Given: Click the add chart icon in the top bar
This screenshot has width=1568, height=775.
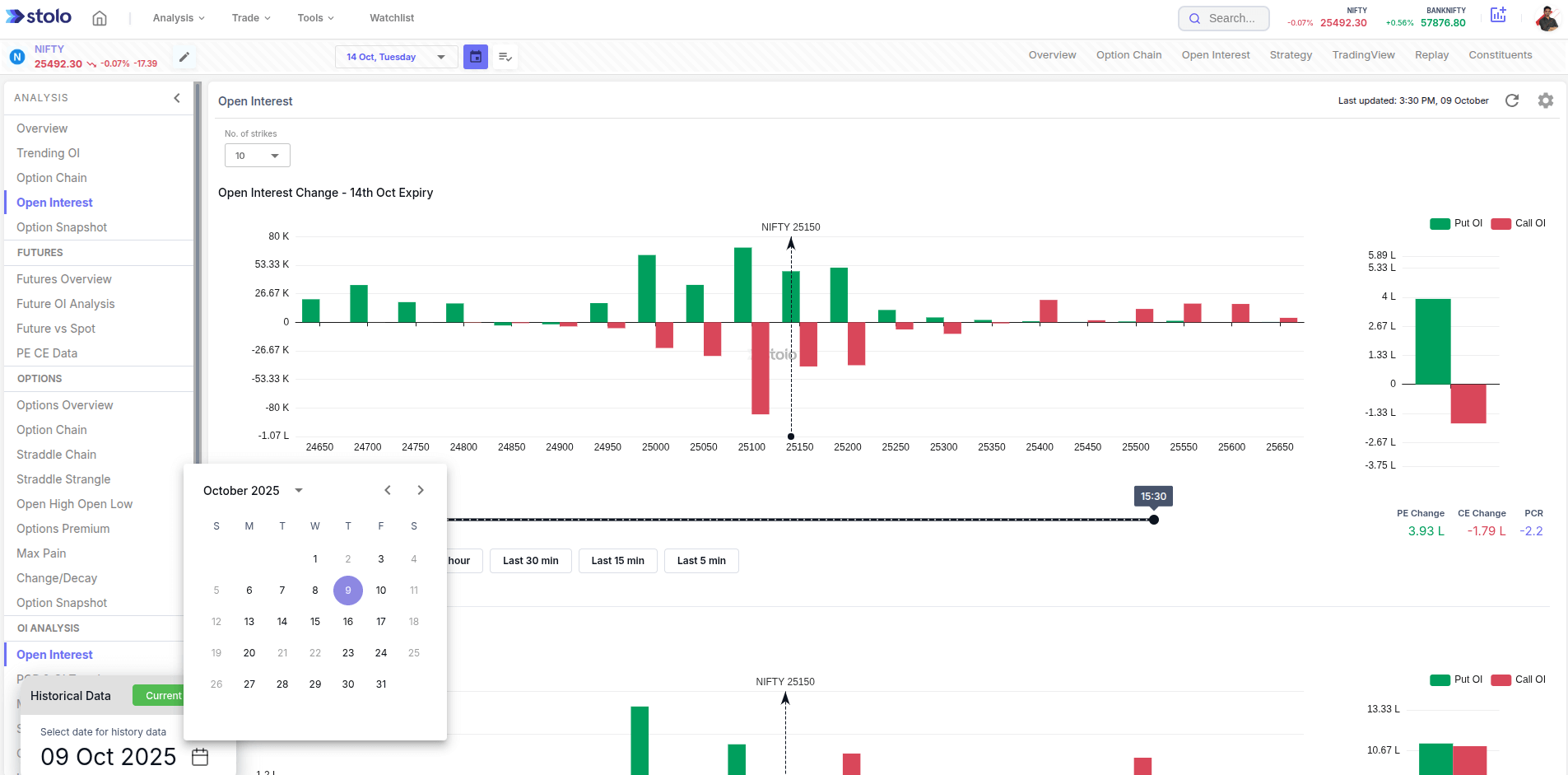Looking at the screenshot, I should (x=1498, y=16).
